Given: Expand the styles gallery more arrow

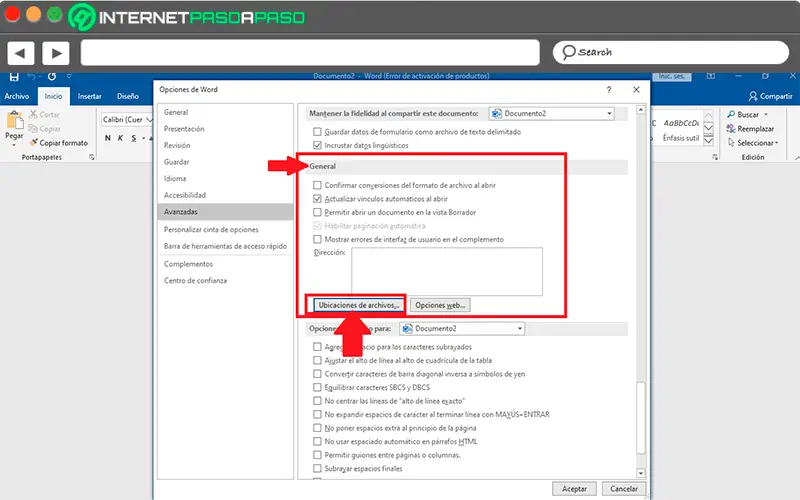Looking at the screenshot, I should pos(709,141).
